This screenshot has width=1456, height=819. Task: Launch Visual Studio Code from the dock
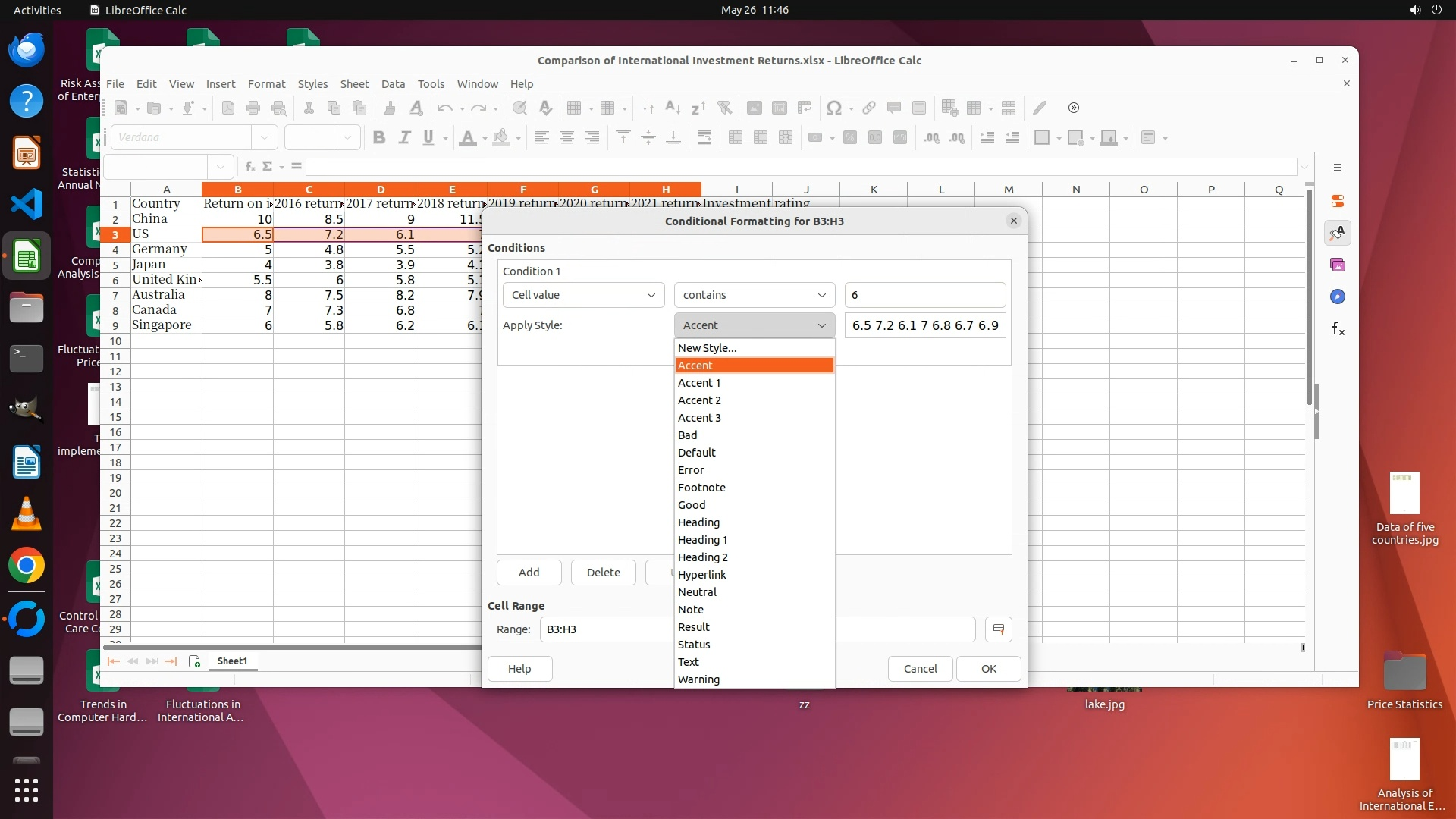click(x=27, y=204)
